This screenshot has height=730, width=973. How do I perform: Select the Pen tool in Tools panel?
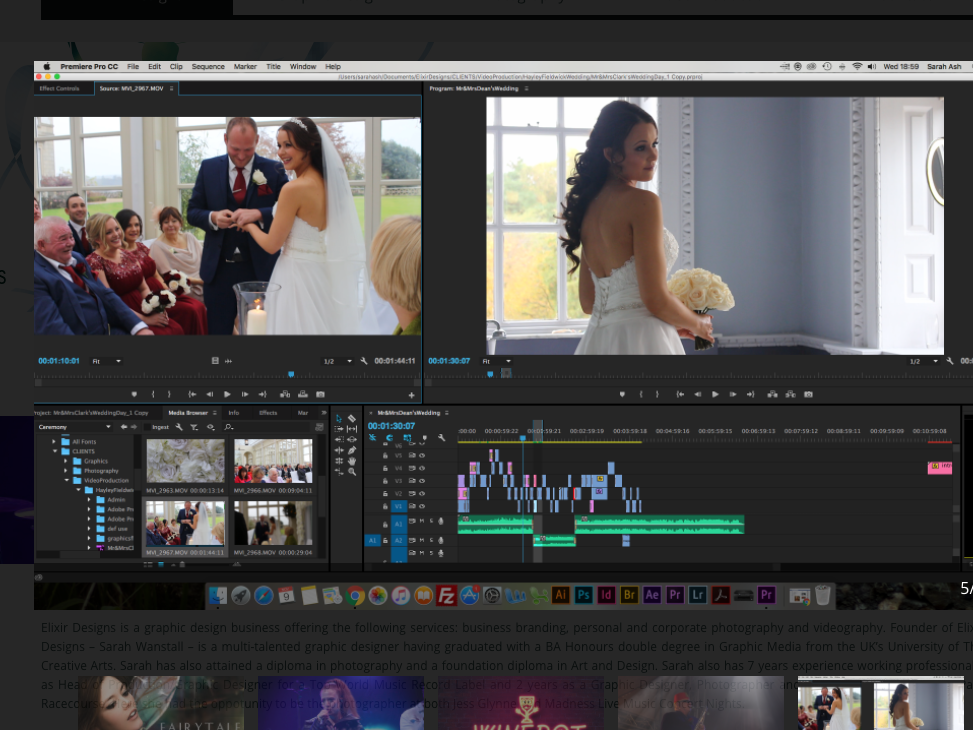(352, 450)
